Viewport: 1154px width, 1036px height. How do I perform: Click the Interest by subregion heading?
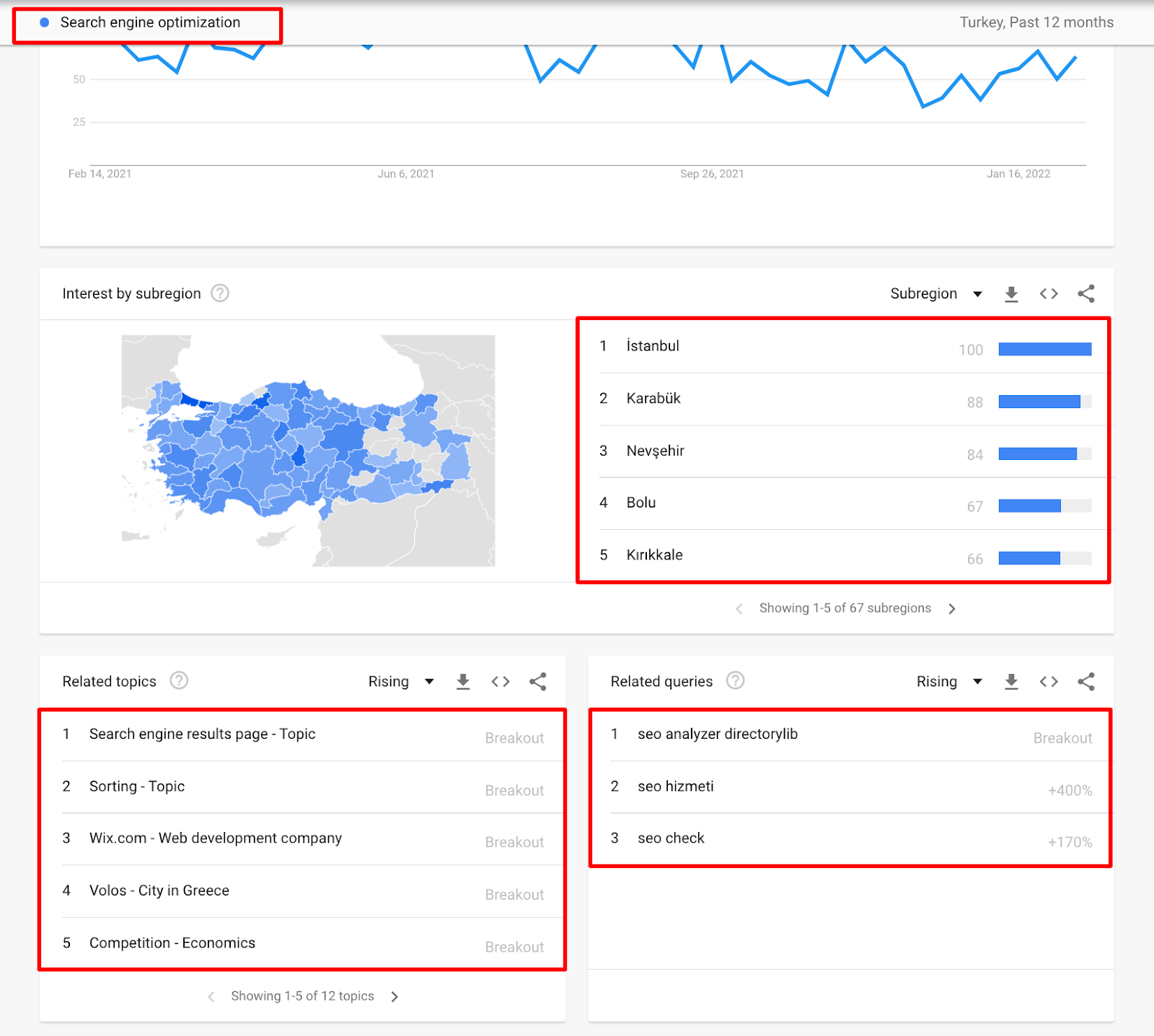click(x=132, y=293)
